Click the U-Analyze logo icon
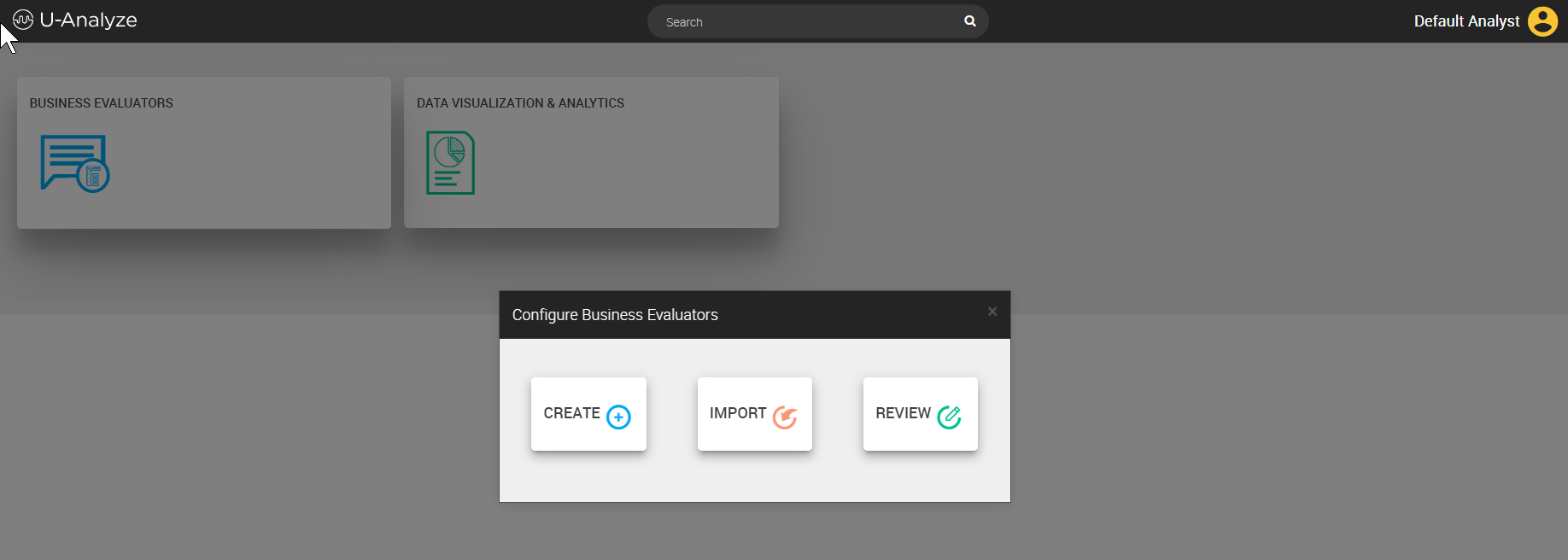The height and width of the screenshot is (560, 1568). pyautogui.click(x=23, y=20)
